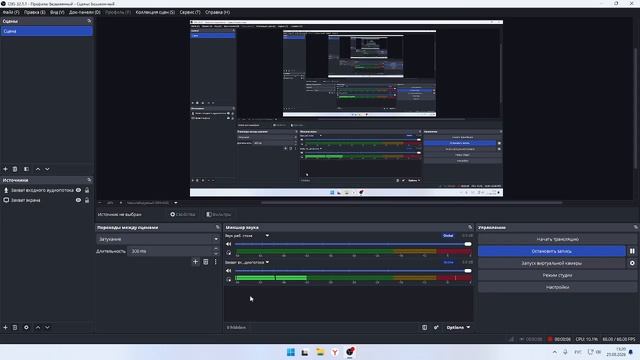Open input audio capture channel menu arrow
Image resolution: width=640 pixels, height=360 pixels.
[x=267, y=262]
